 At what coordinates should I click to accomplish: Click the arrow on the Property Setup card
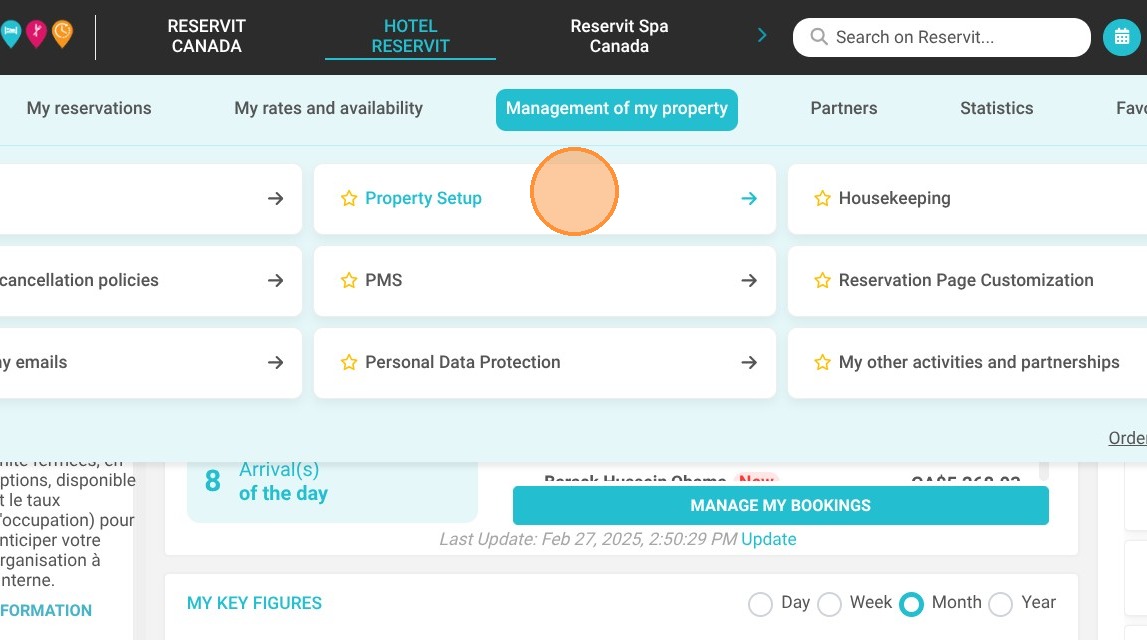749,198
